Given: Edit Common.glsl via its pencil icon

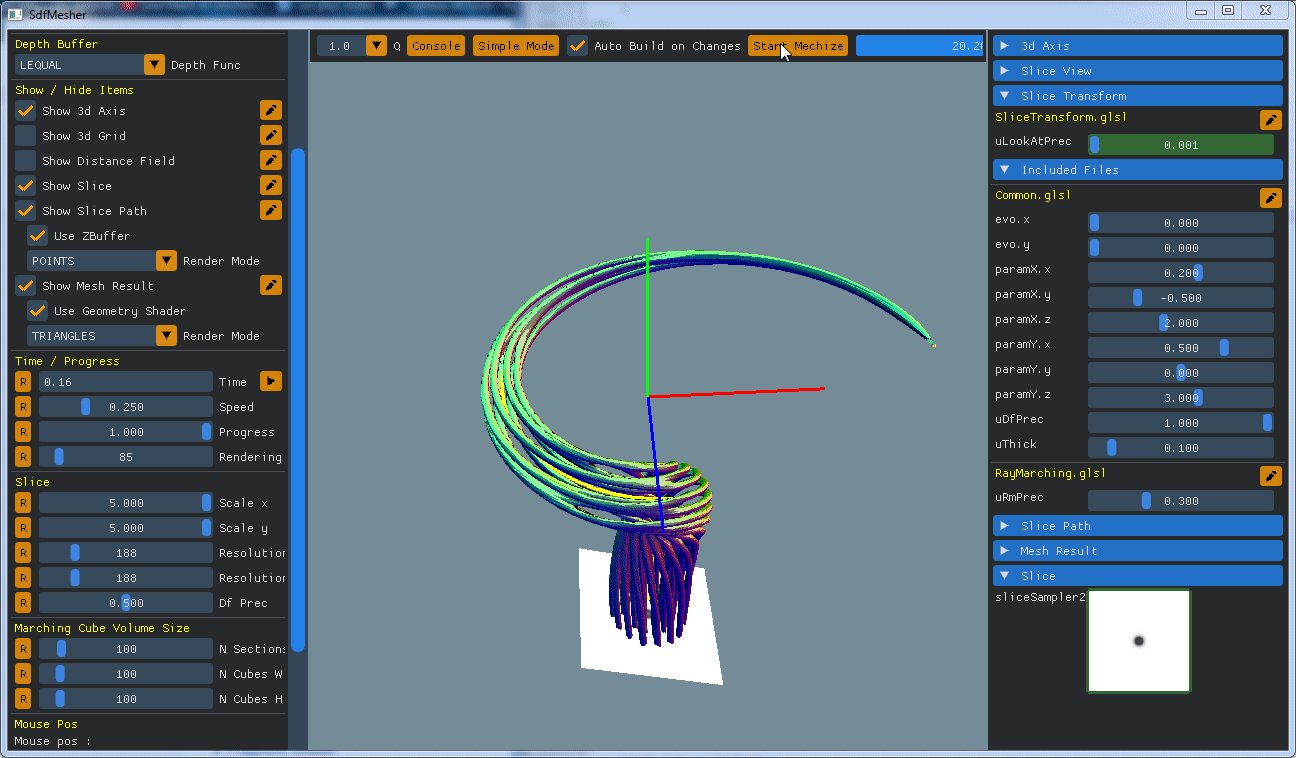Looking at the screenshot, I should pos(1269,197).
